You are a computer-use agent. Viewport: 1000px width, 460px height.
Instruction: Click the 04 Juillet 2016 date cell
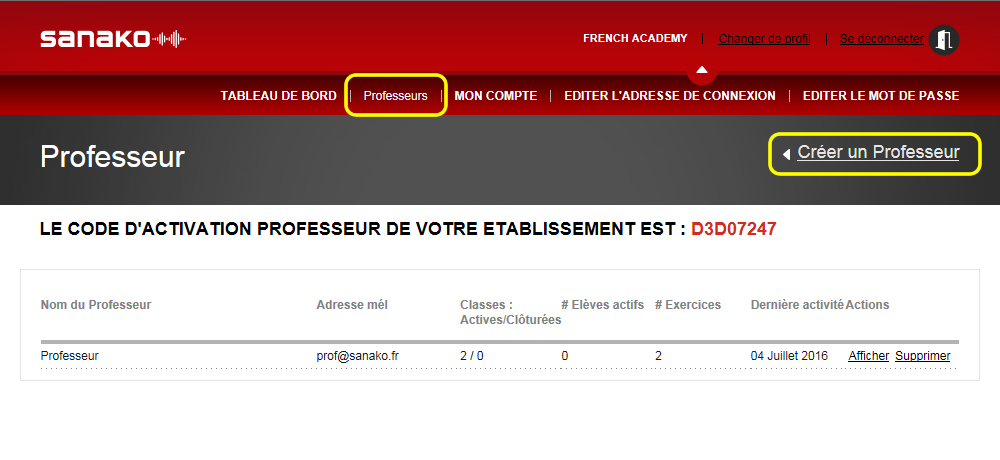click(x=790, y=356)
